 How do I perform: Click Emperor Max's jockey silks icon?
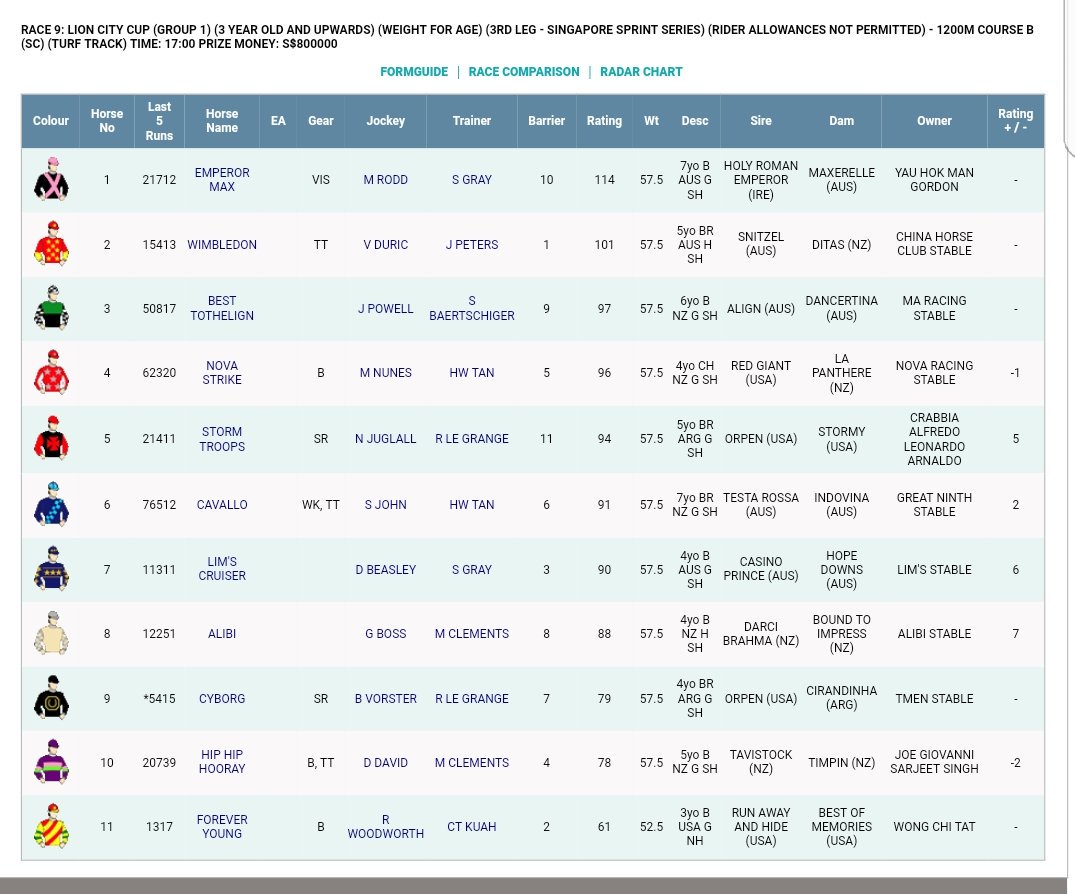(x=51, y=180)
